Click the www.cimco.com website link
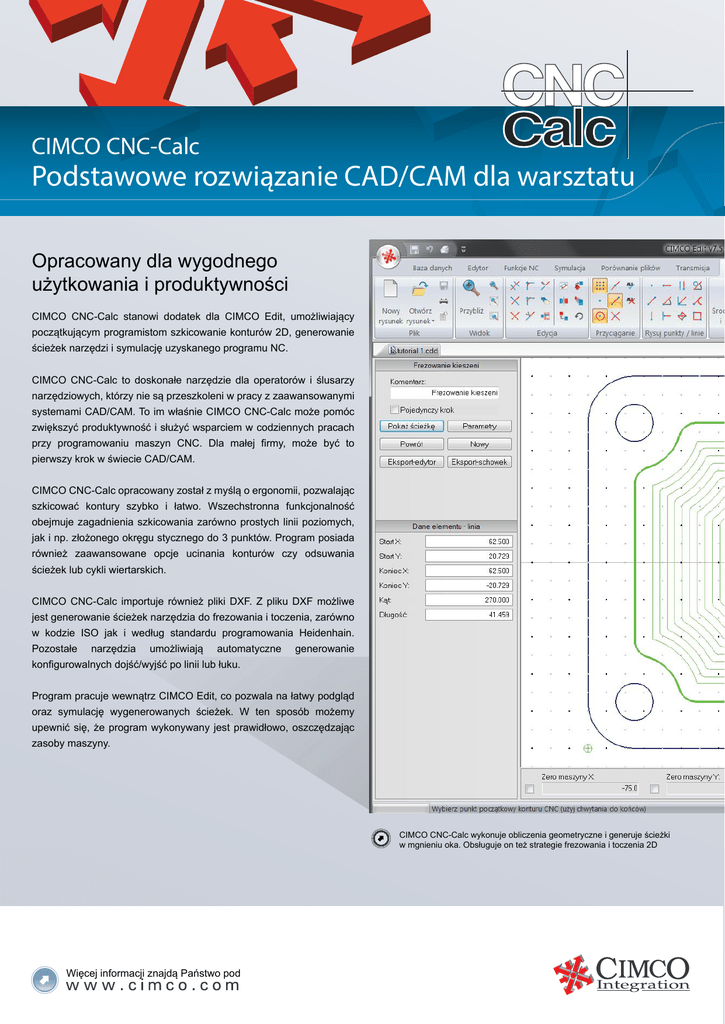The height and width of the screenshot is (1024, 725). pos(153,985)
